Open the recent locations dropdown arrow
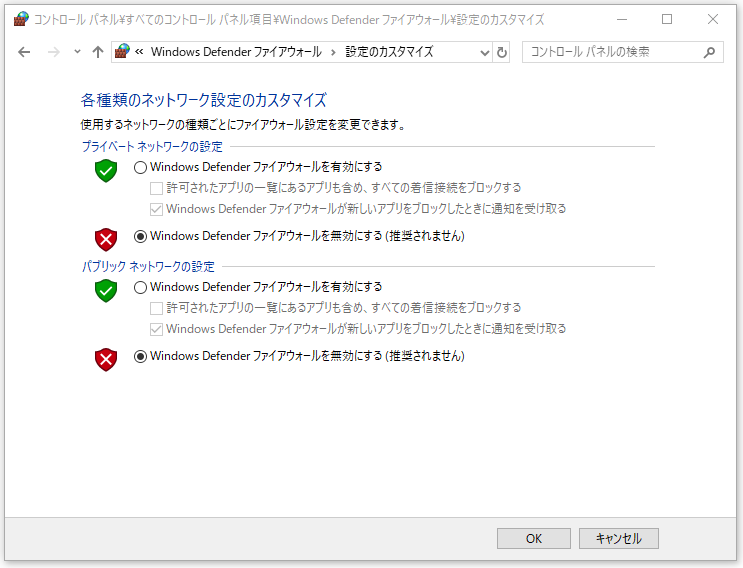This screenshot has width=743, height=568. [x=77, y=52]
